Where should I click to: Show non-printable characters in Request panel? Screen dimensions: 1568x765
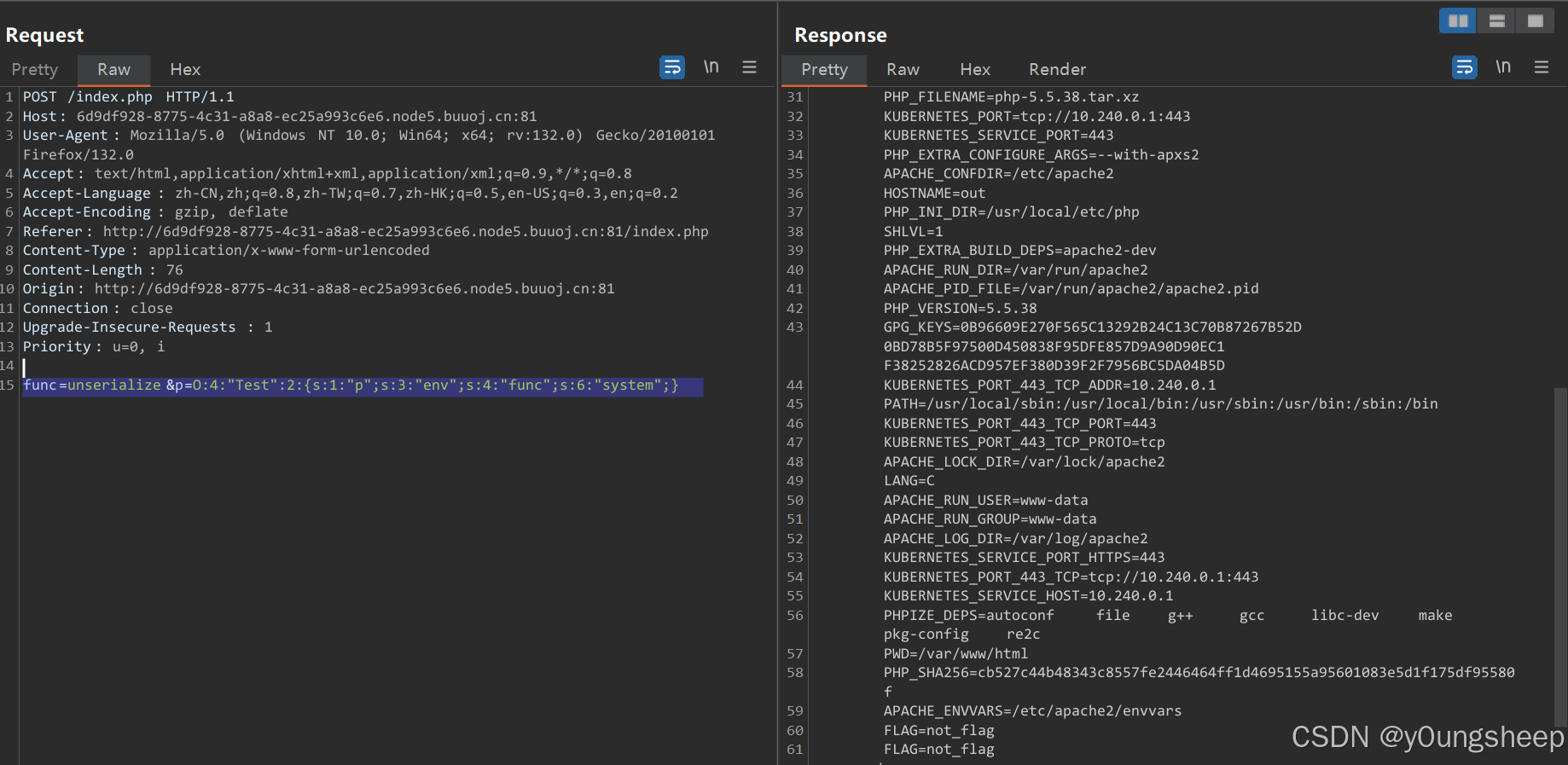(711, 67)
